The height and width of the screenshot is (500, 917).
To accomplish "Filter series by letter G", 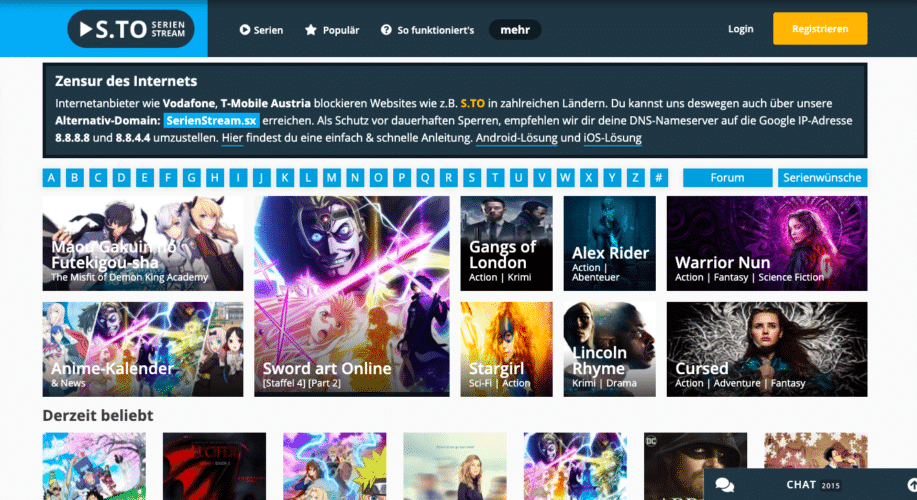I will click(192, 178).
